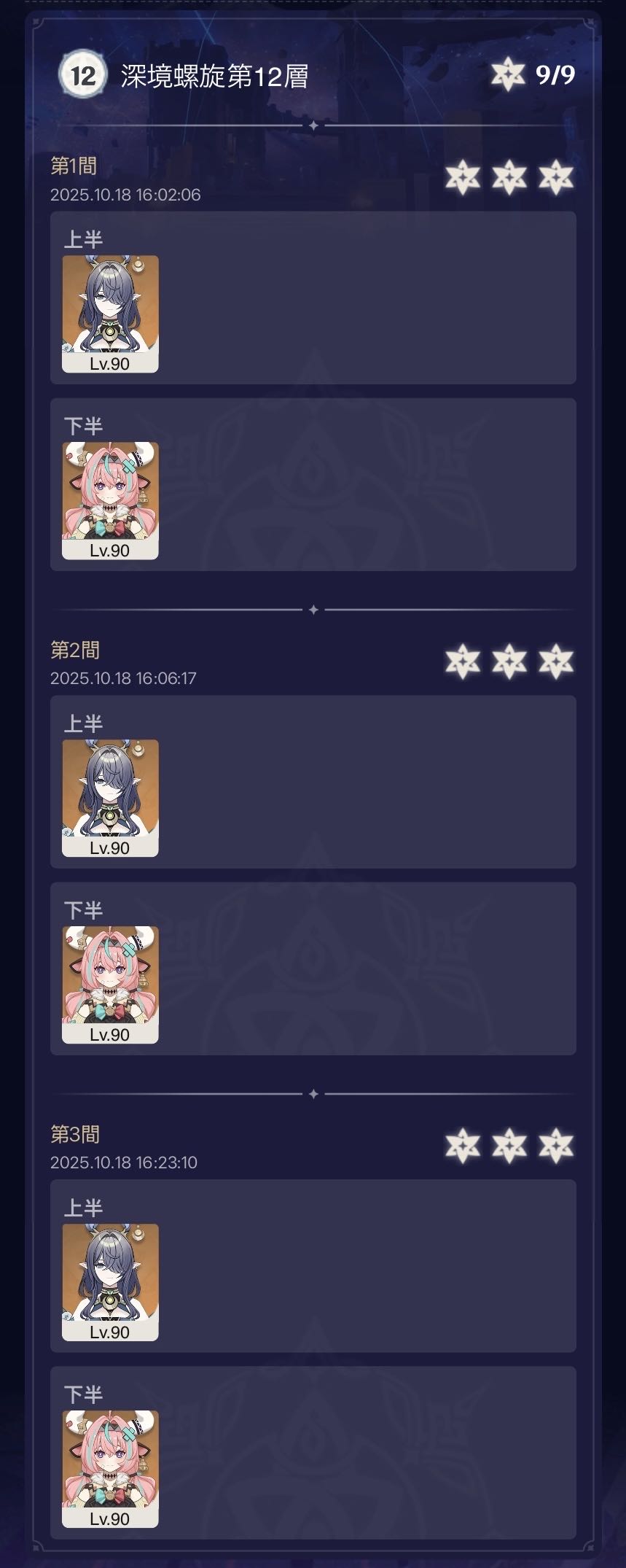Screen dimensions: 626x1568
Task: Tap dark-haired character portrait in Chamber 3 上半
Action: click(x=110, y=1283)
